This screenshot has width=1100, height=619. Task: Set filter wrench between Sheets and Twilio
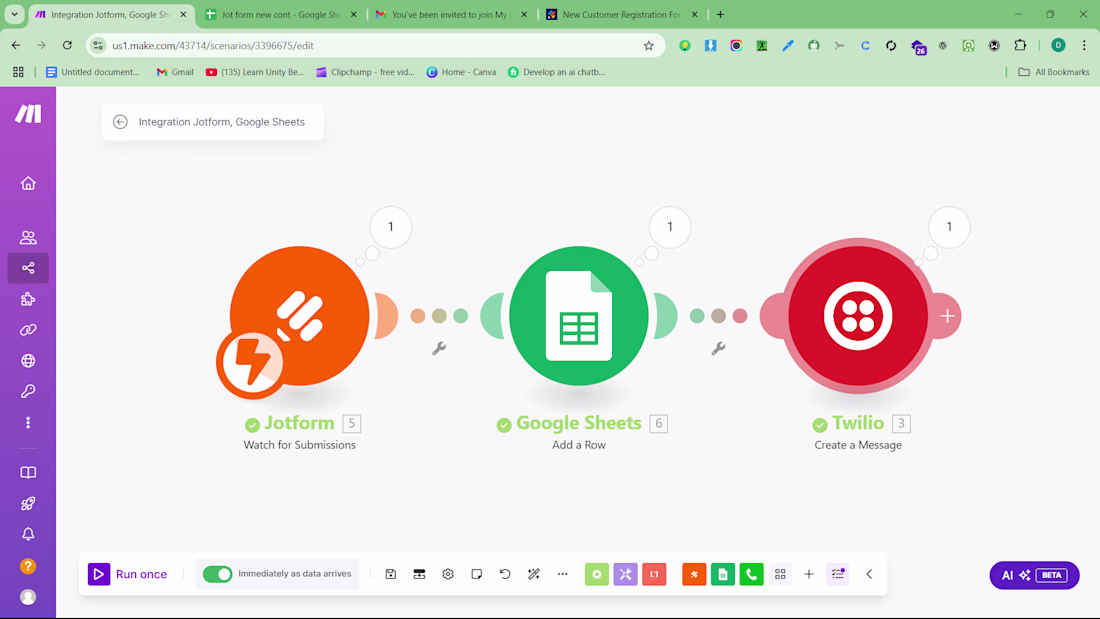(718, 348)
